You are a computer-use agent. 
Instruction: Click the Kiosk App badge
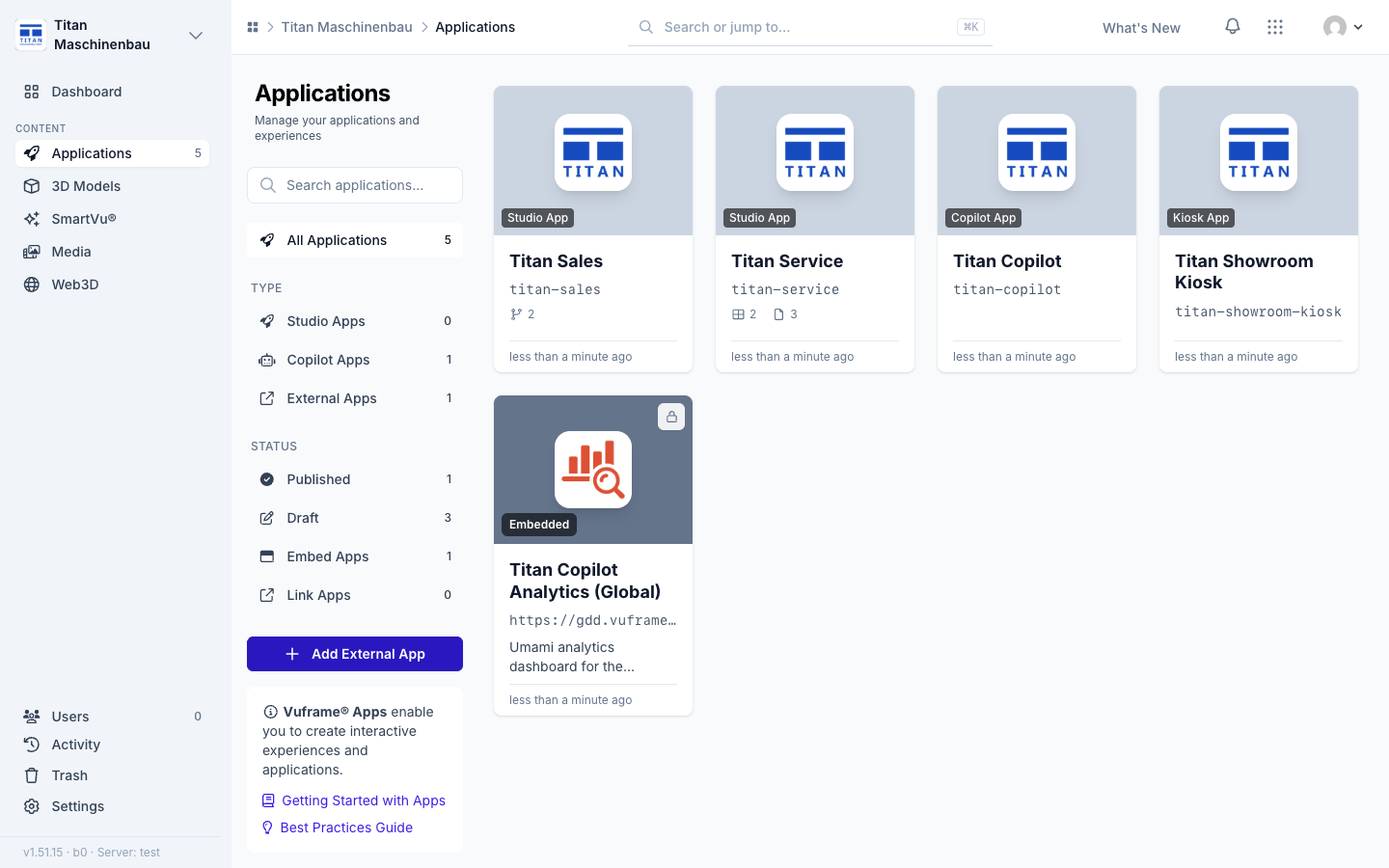point(1201,218)
